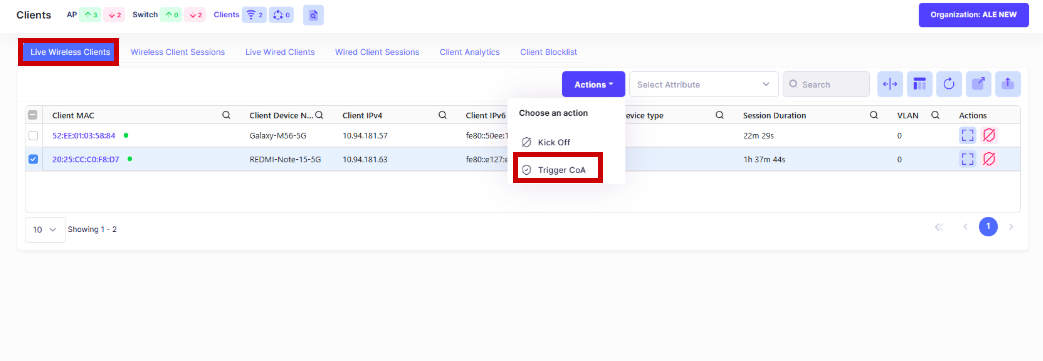The width and height of the screenshot is (1043, 361).
Task: Expand details for the 1h 37m 44s row
Action: point(968,159)
